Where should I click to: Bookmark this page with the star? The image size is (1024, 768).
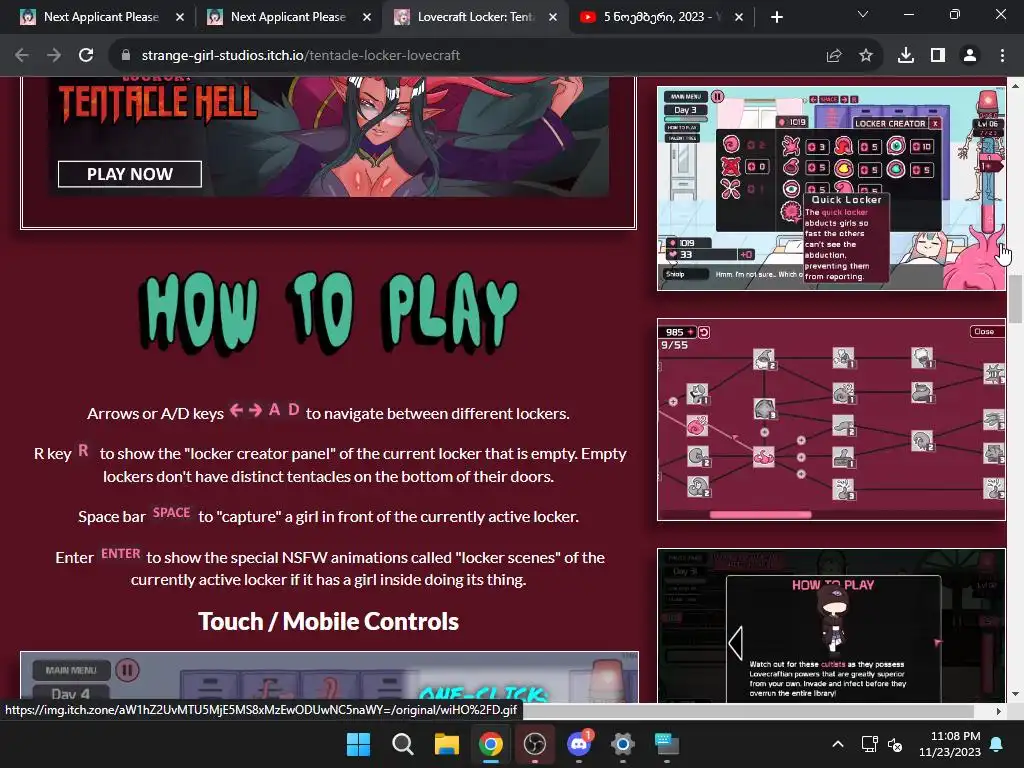tap(866, 56)
